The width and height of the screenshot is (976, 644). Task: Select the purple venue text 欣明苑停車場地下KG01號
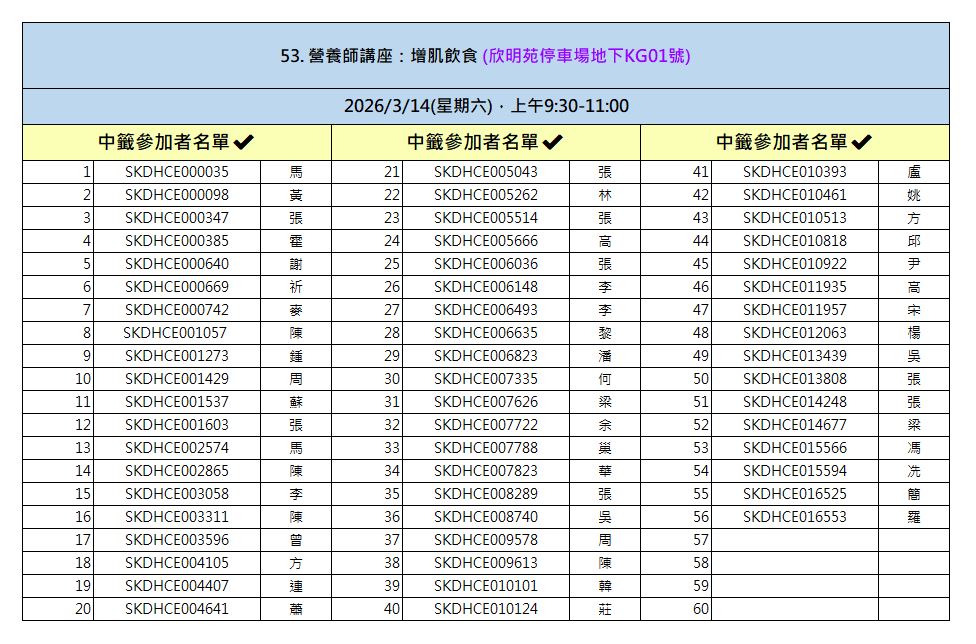pos(586,56)
